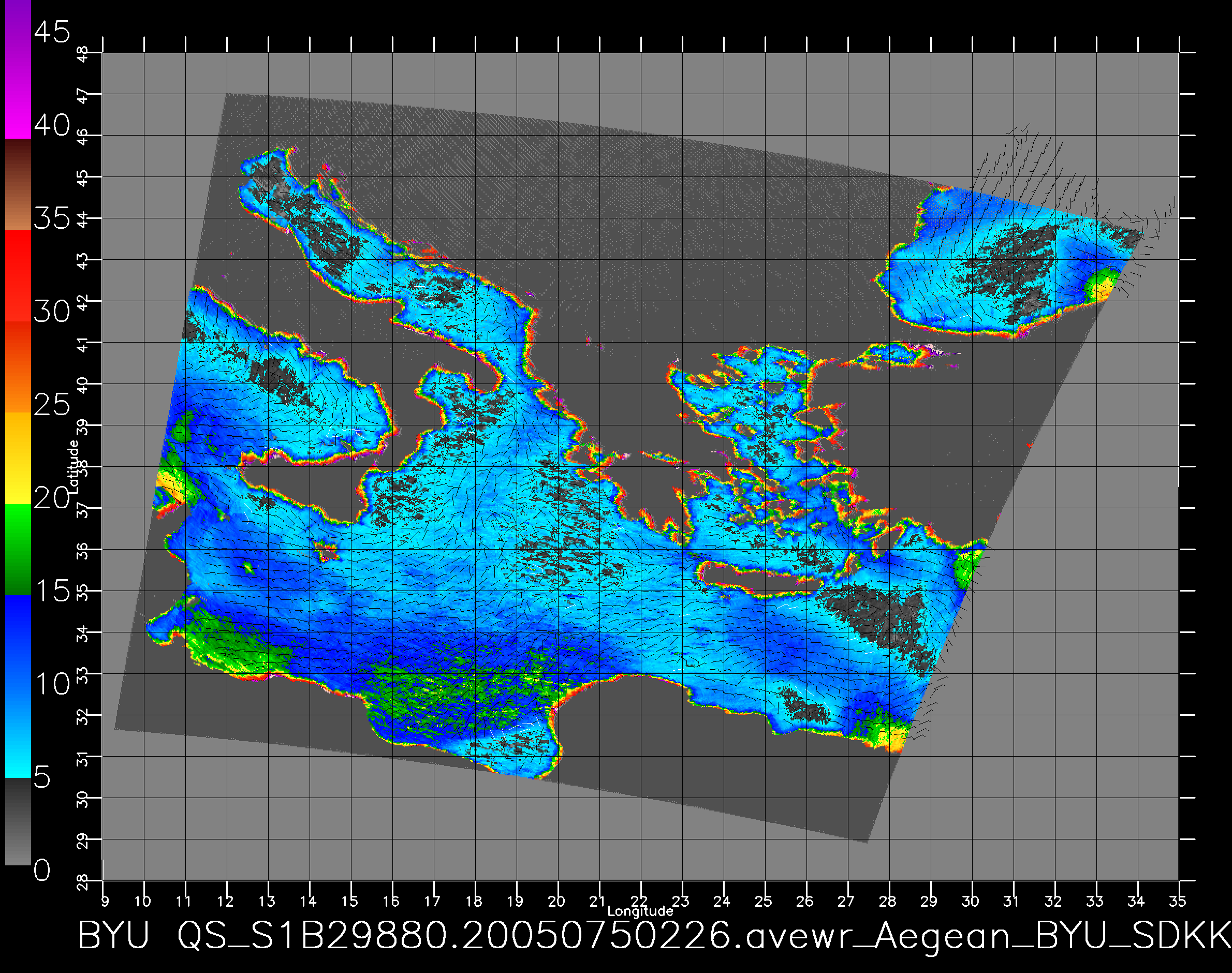Click the color bar label 45
The image size is (1232, 973).
pos(52,32)
